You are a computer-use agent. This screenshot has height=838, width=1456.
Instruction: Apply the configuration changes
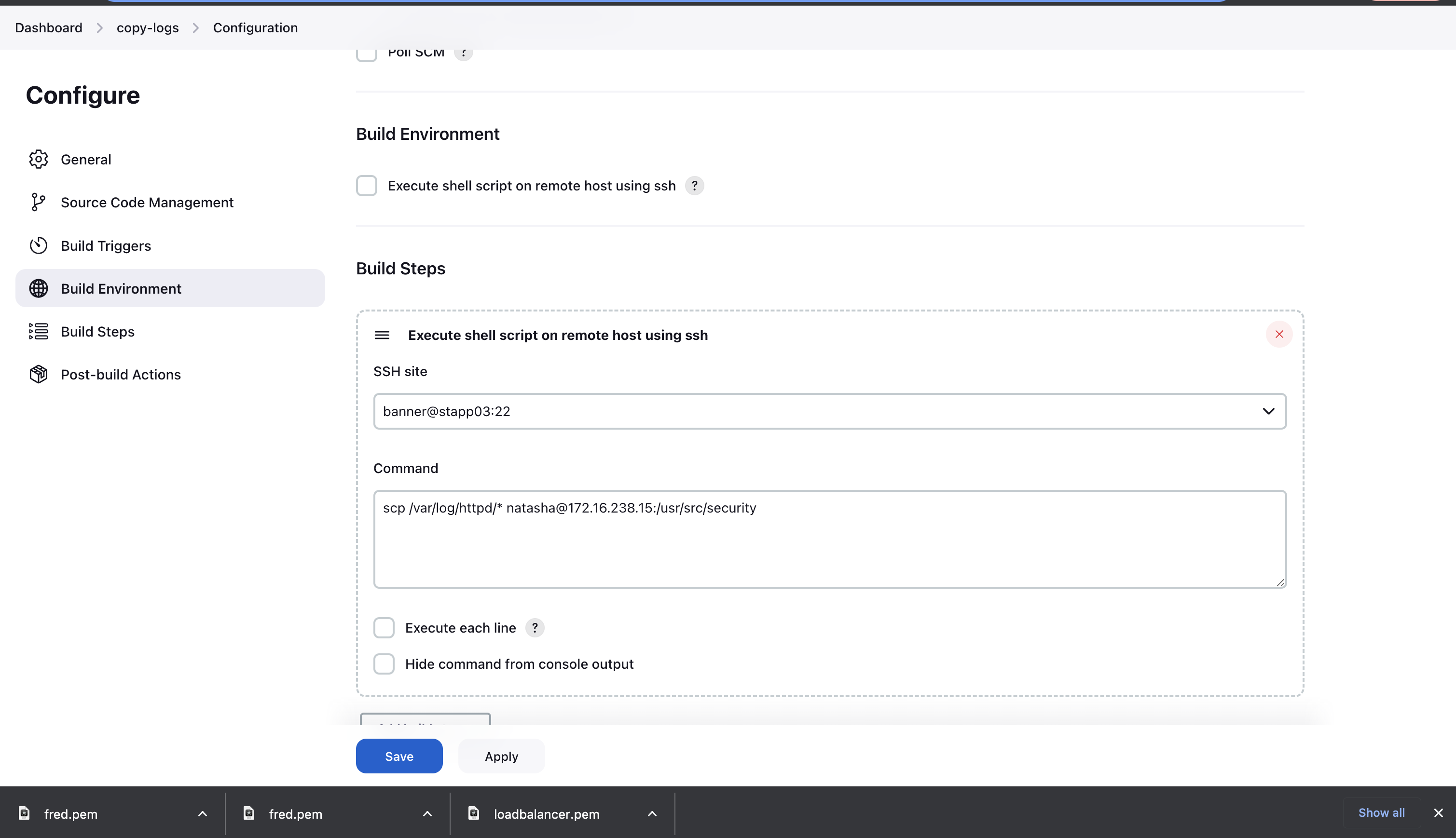(501, 756)
